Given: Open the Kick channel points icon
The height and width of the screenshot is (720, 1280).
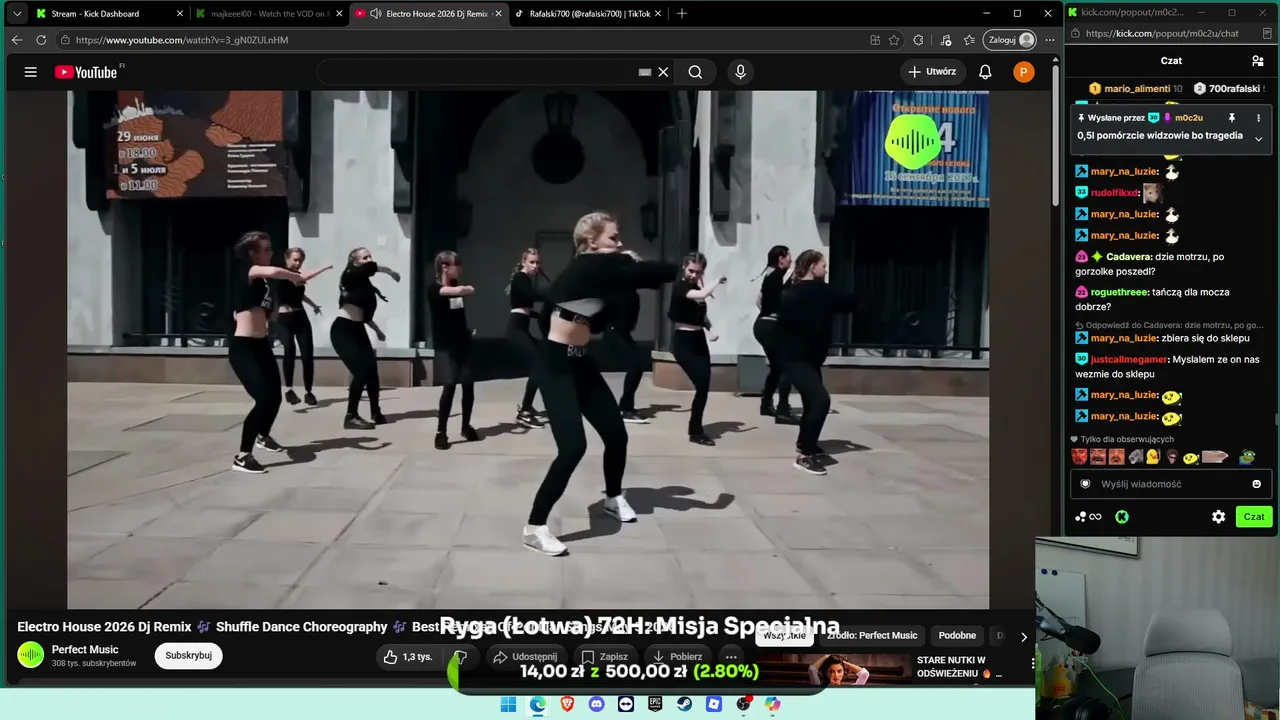Looking at the screenshot, I should [x=1088, y=517].
